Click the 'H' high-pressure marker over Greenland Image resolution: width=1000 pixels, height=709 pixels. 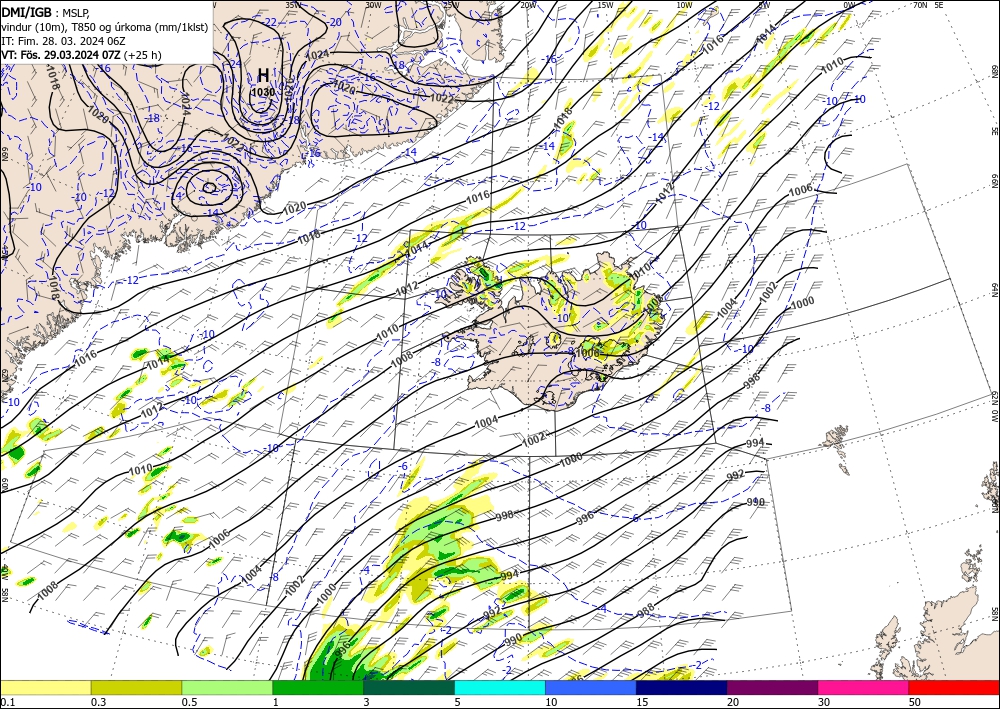tap(263, 75)
